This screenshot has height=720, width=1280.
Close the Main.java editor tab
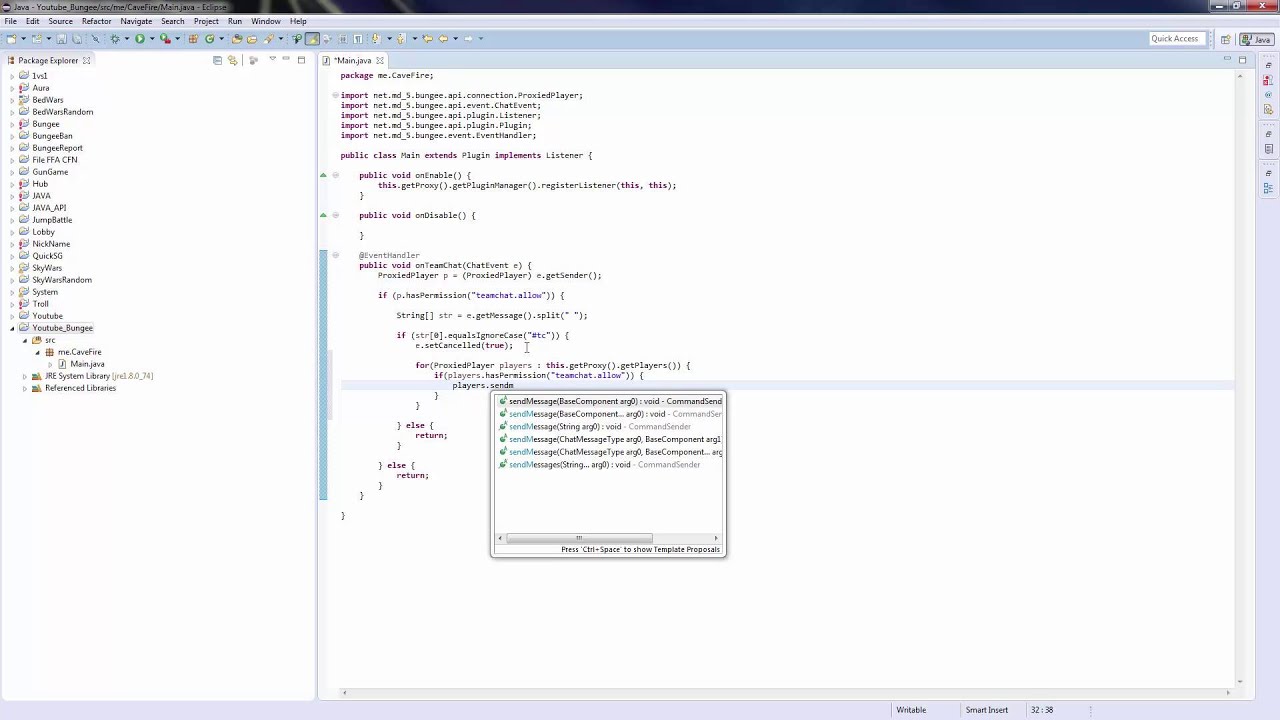click(379, 60)
